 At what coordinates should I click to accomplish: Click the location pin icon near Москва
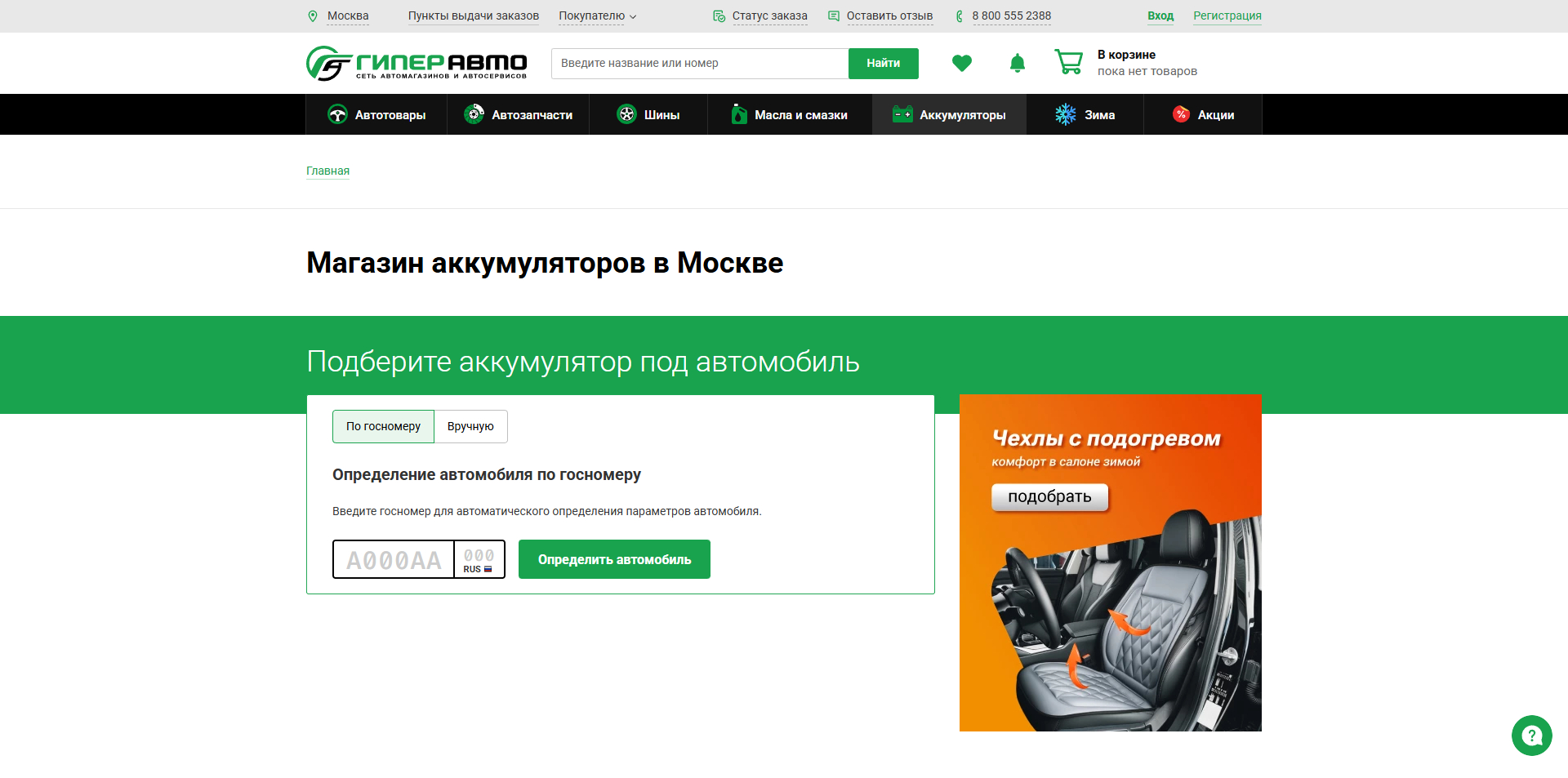pyautogui.click(x=314, y=16)
